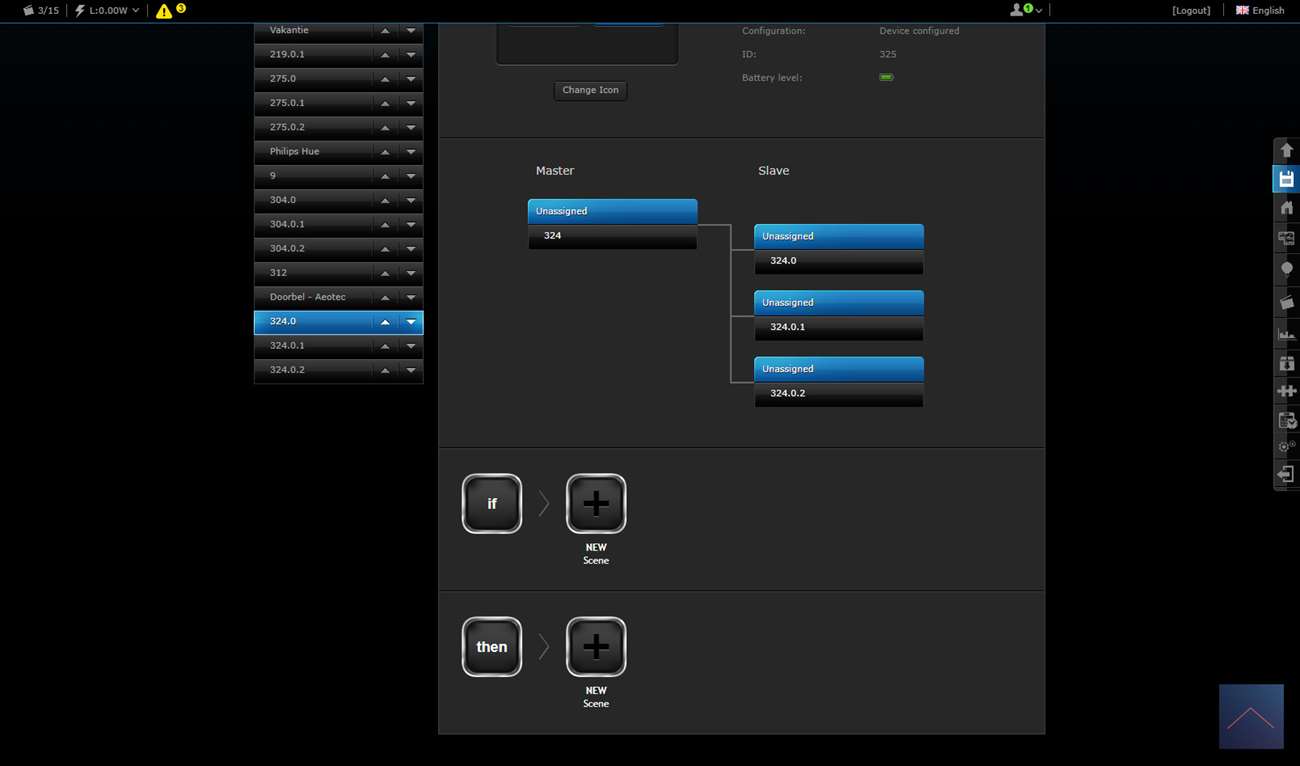Click the puzzle piece plugins icon
The height and width of the screenshot is (766, 1300).
(1286, 391)
